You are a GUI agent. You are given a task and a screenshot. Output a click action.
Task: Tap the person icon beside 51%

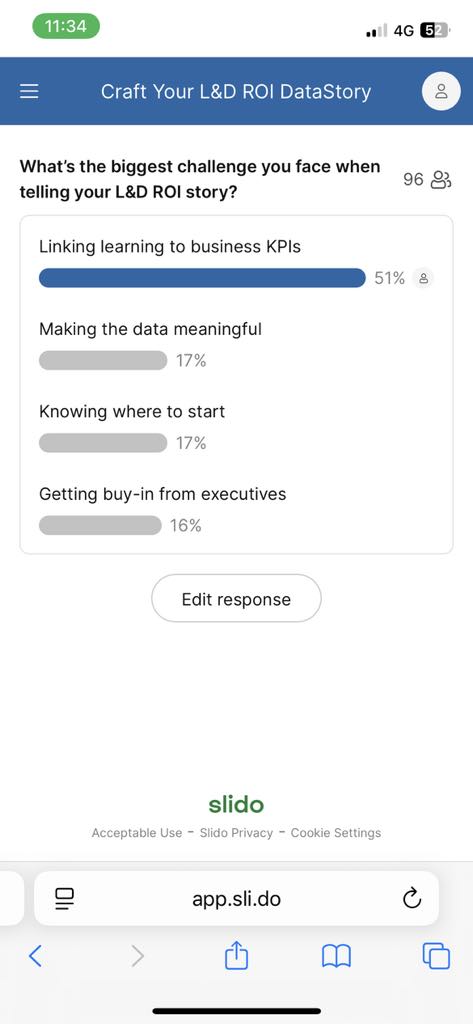[423, 278]
